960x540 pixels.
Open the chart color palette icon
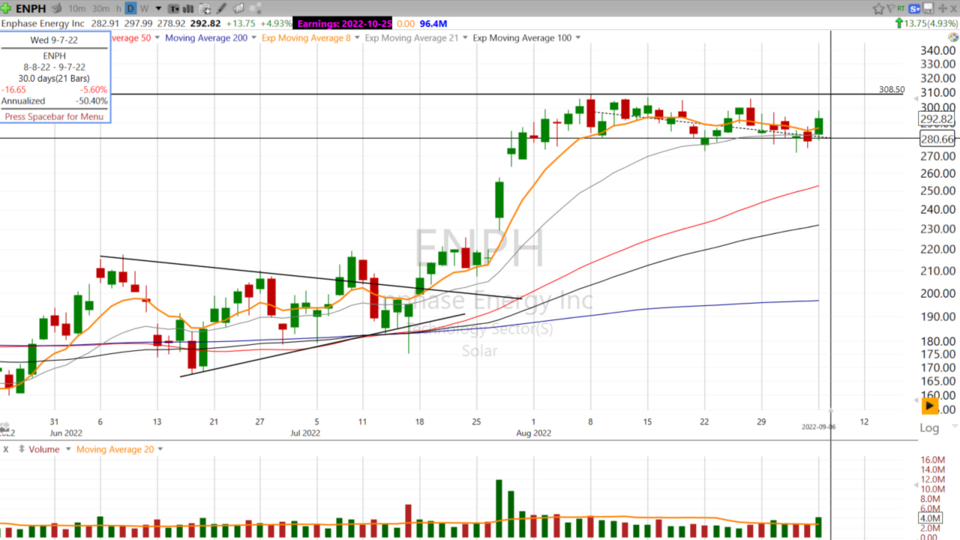953,37
